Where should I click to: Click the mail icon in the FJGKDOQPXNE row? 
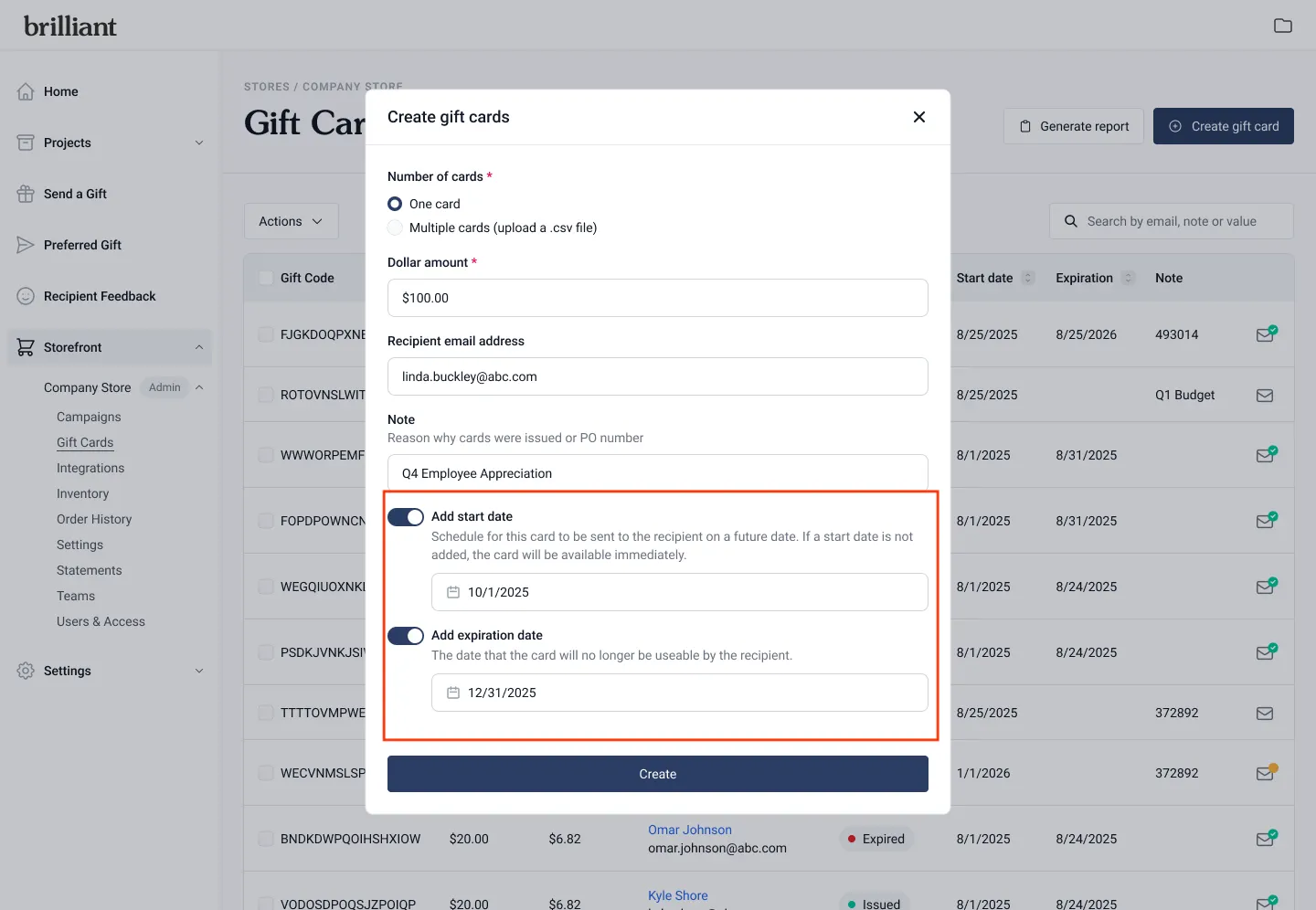pos(1266,334)
